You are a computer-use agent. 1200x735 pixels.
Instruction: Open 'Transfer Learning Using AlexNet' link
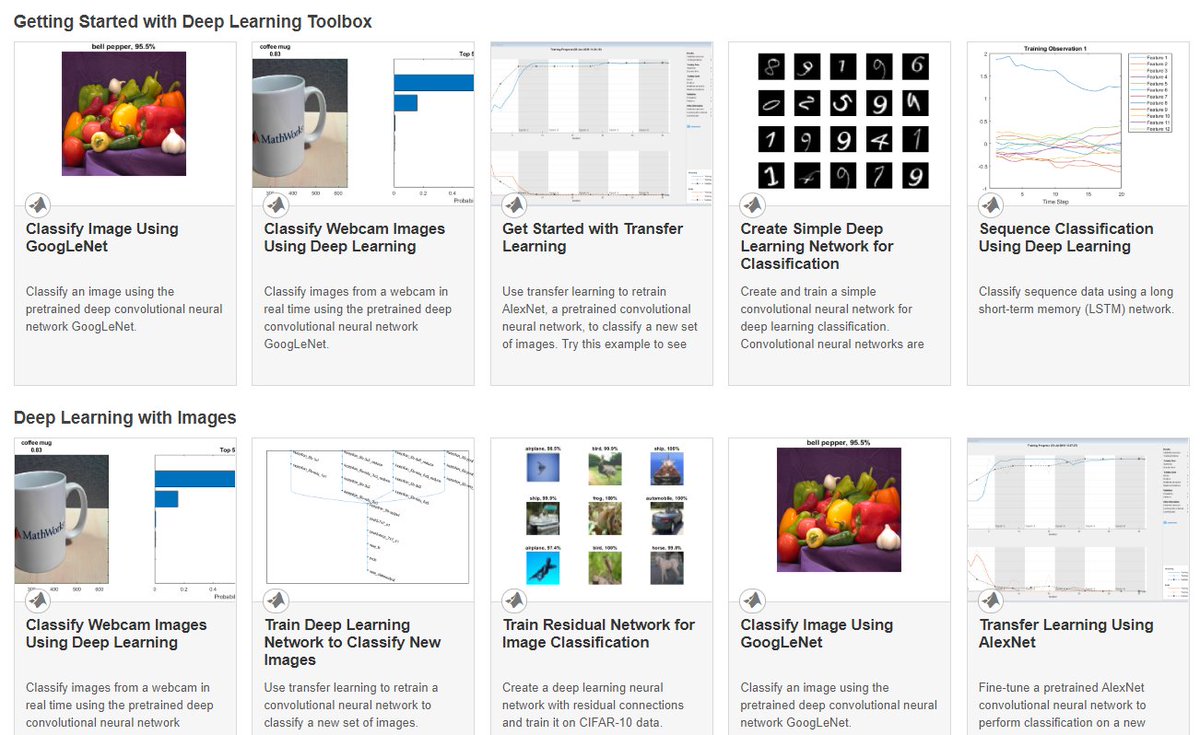1066,634
